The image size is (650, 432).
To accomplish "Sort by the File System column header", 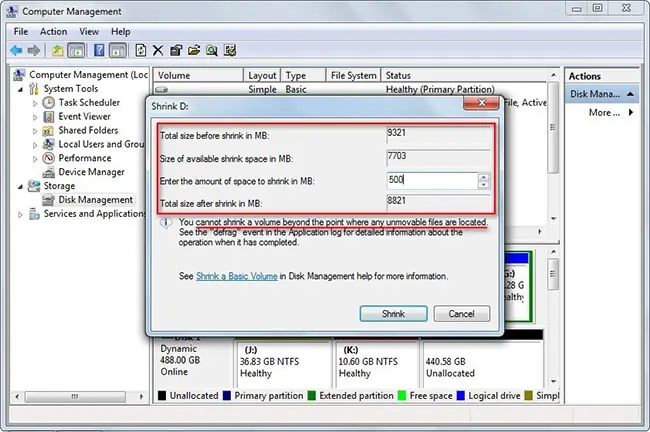I will click(x=353, y=75).
